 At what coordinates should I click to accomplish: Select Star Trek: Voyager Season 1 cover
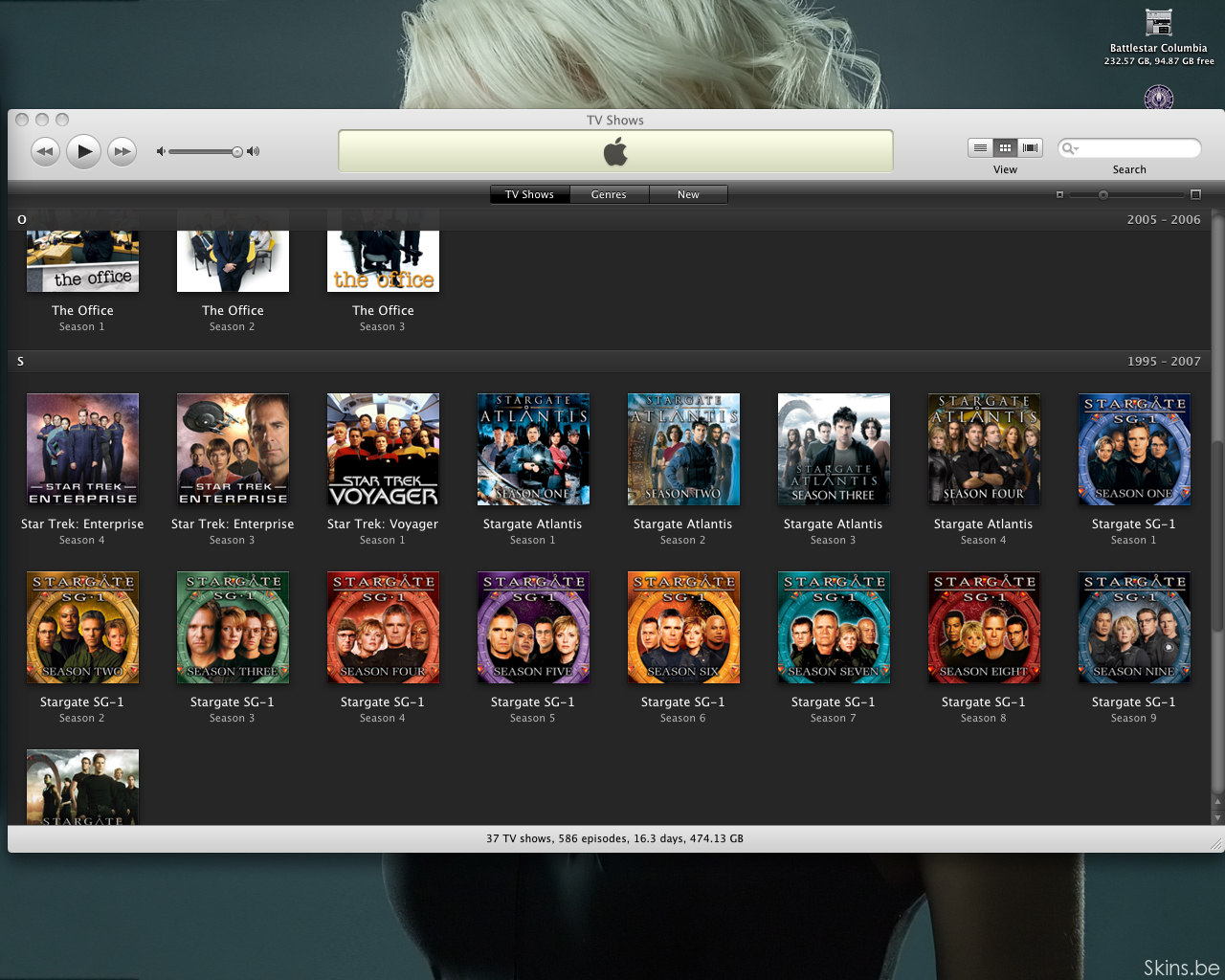(383, 449)
